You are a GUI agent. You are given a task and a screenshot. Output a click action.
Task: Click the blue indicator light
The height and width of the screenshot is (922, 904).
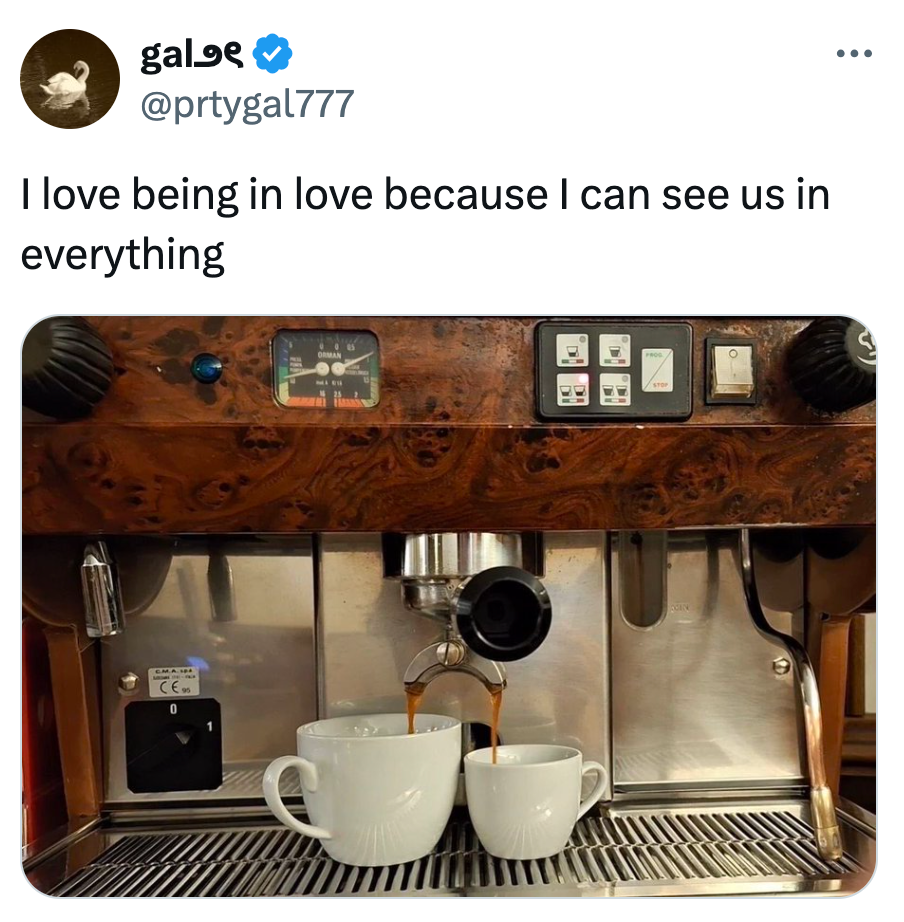206,369
